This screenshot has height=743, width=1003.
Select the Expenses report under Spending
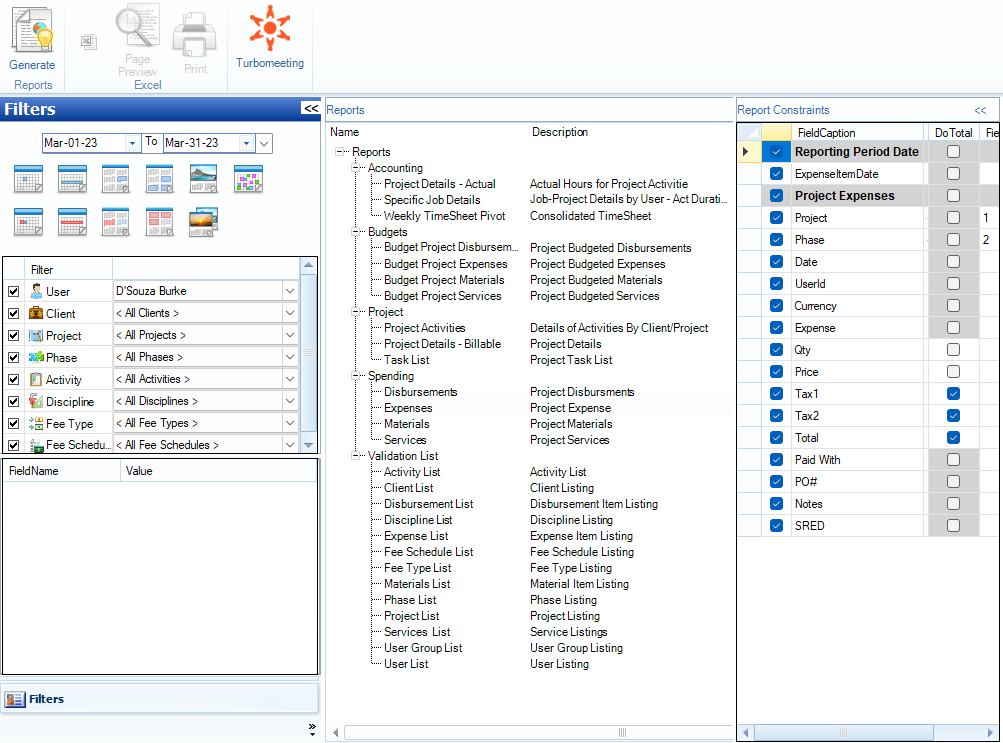[x=408, y=408]
